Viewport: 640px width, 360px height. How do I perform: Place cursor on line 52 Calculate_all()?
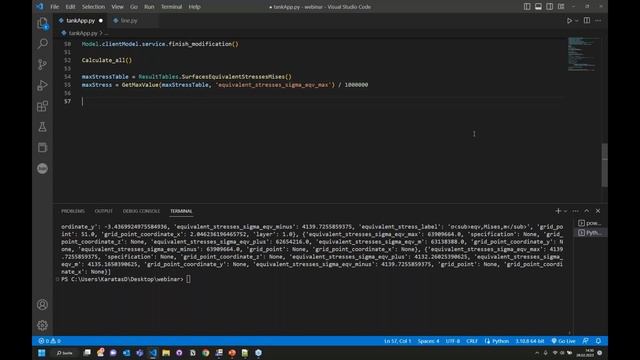pyautogui.click(x=107, y=60)
